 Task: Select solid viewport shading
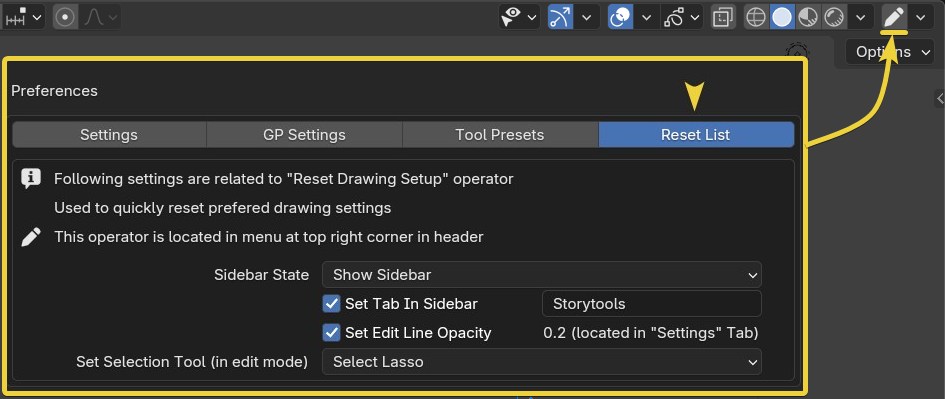coord(782,17)
